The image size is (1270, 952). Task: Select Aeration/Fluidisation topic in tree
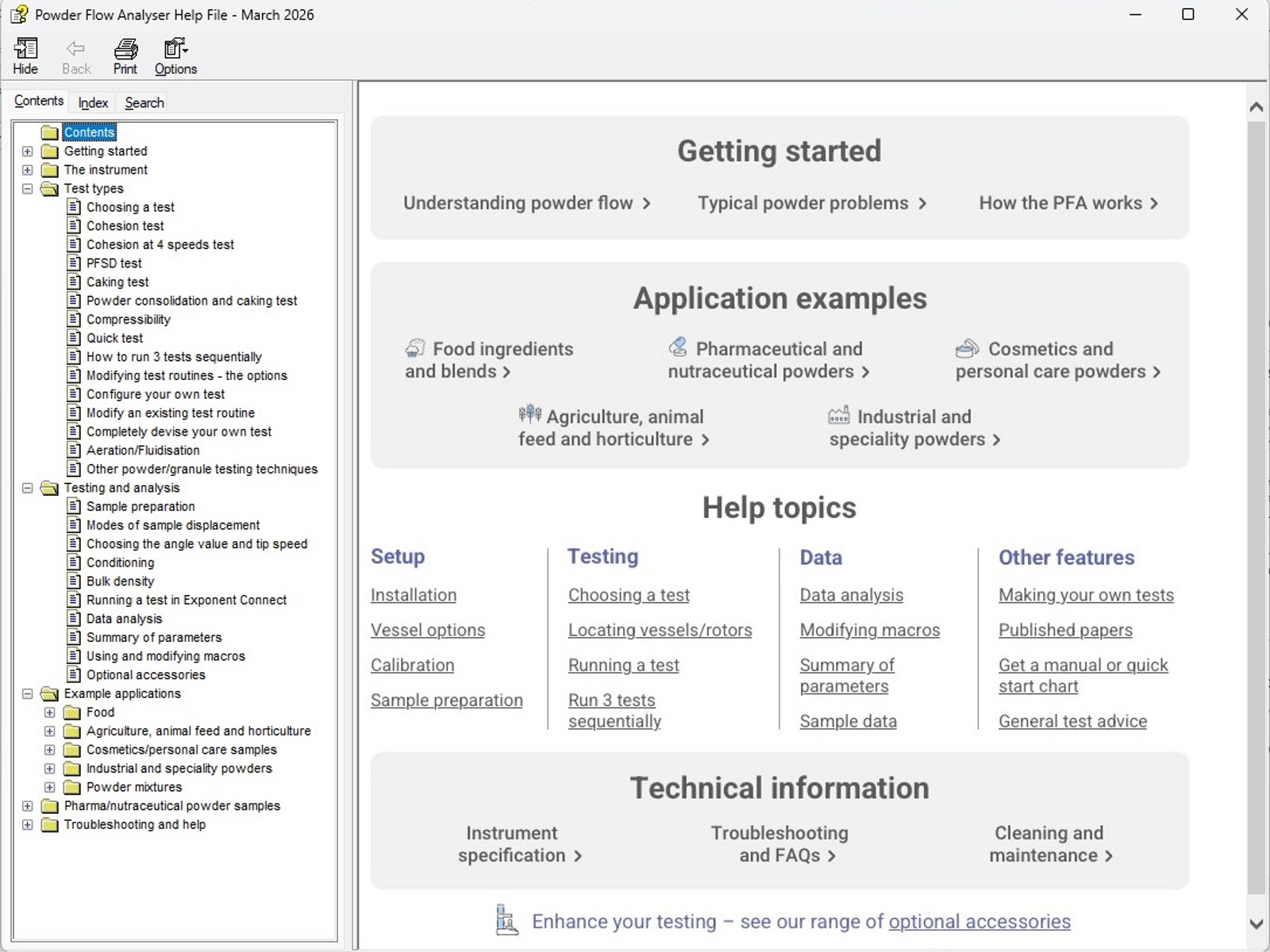pos(143,450)
